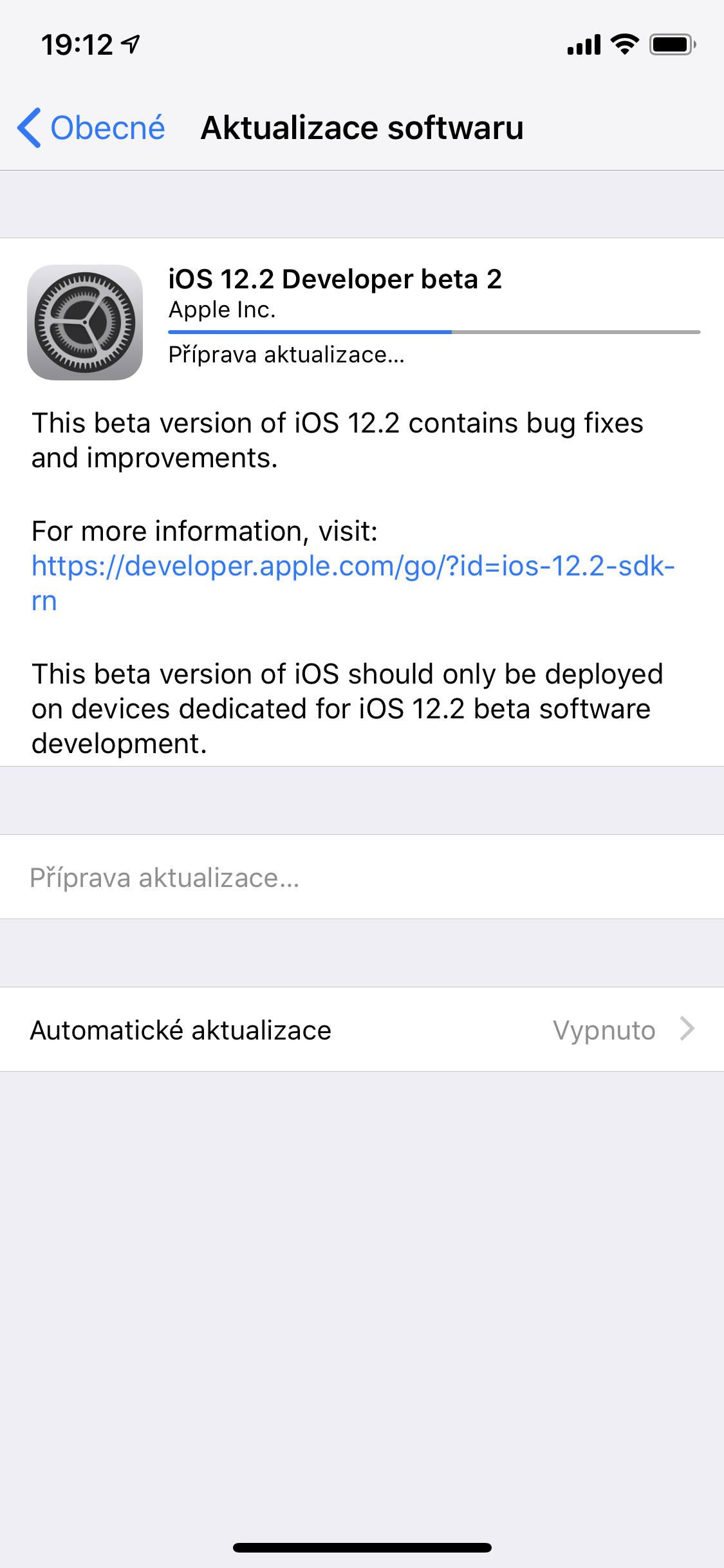Click the update download progress bar
724x1568 pixels.
point(434,332)
